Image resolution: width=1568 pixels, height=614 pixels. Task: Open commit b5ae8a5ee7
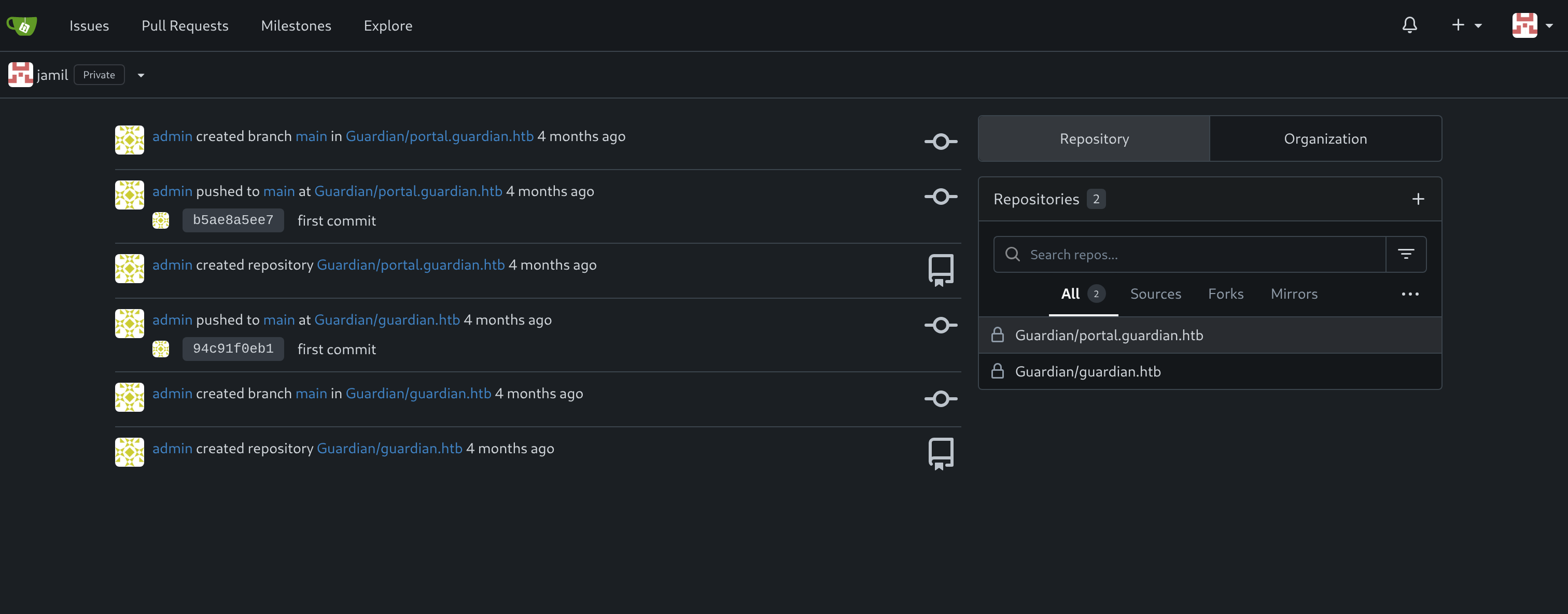click(x=233, y=220)
